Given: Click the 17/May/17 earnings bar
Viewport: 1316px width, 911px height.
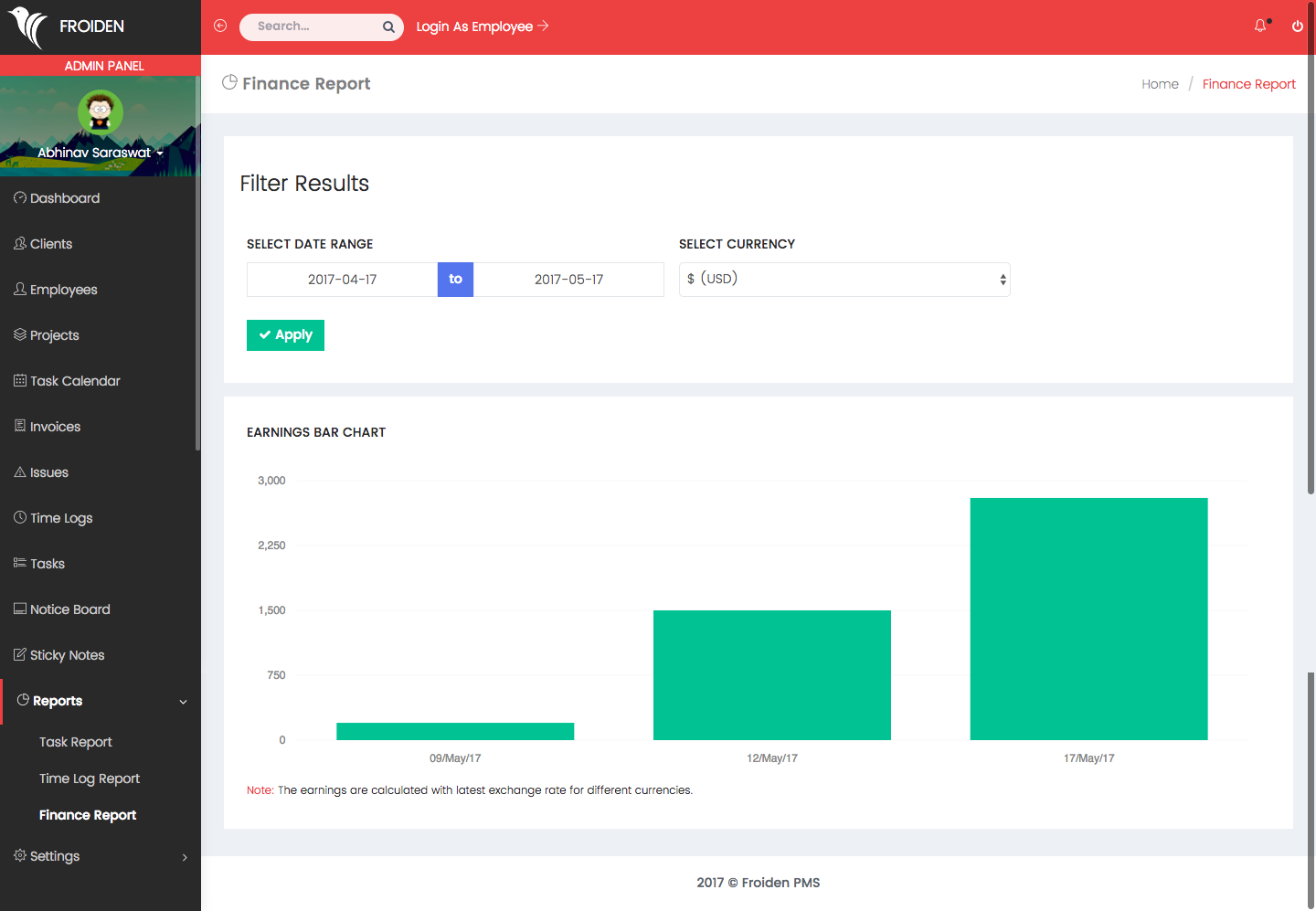Looking at the screenshot, I should coord(1088,619).
